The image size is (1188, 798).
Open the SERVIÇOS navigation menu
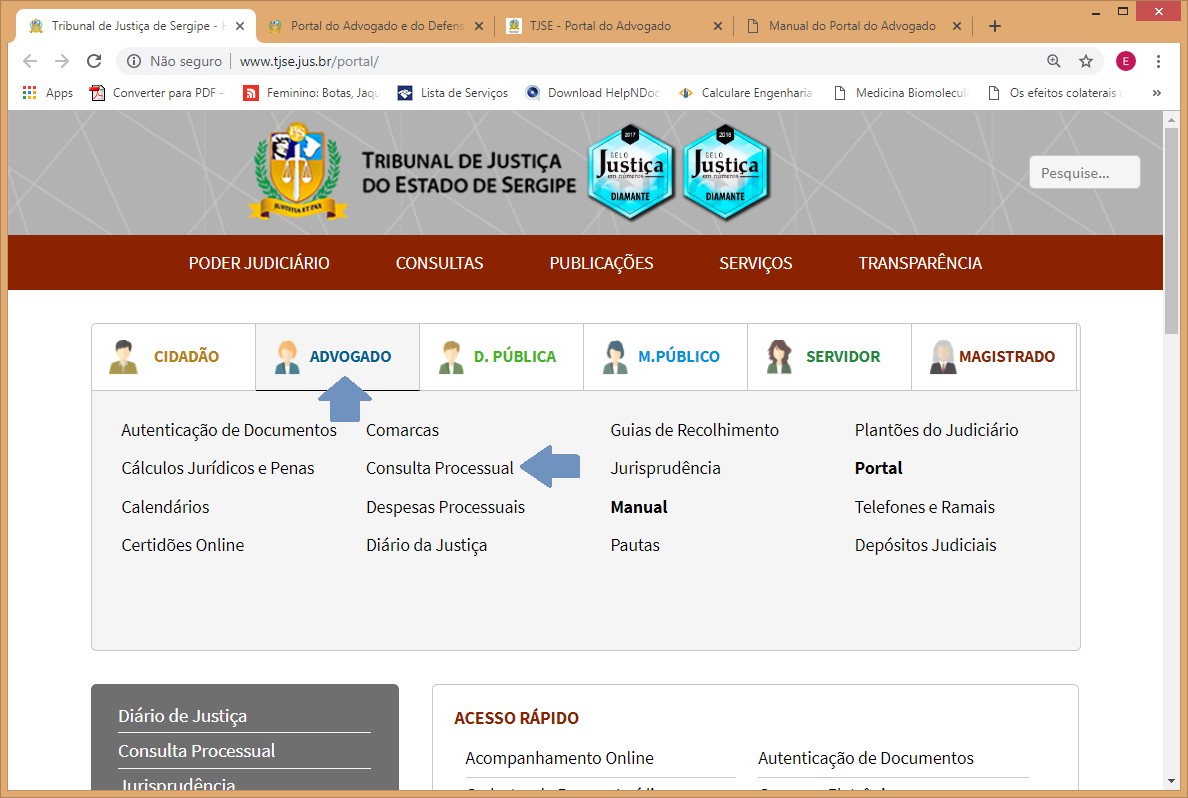click(x=755, y=263)
